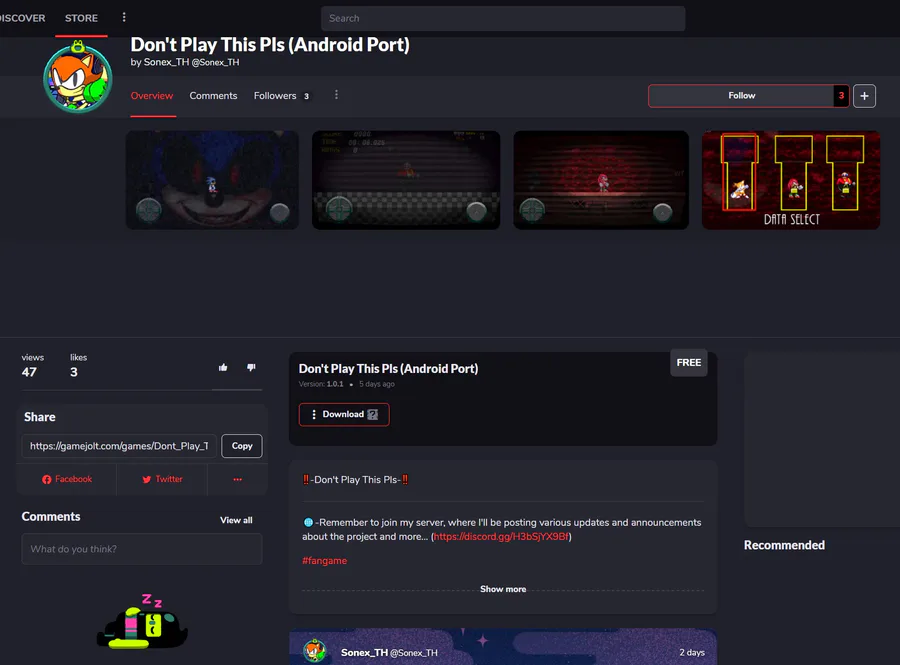Click the thumbs up like icon
Viewport: 900px width, 665px height.
coord(223,367)
